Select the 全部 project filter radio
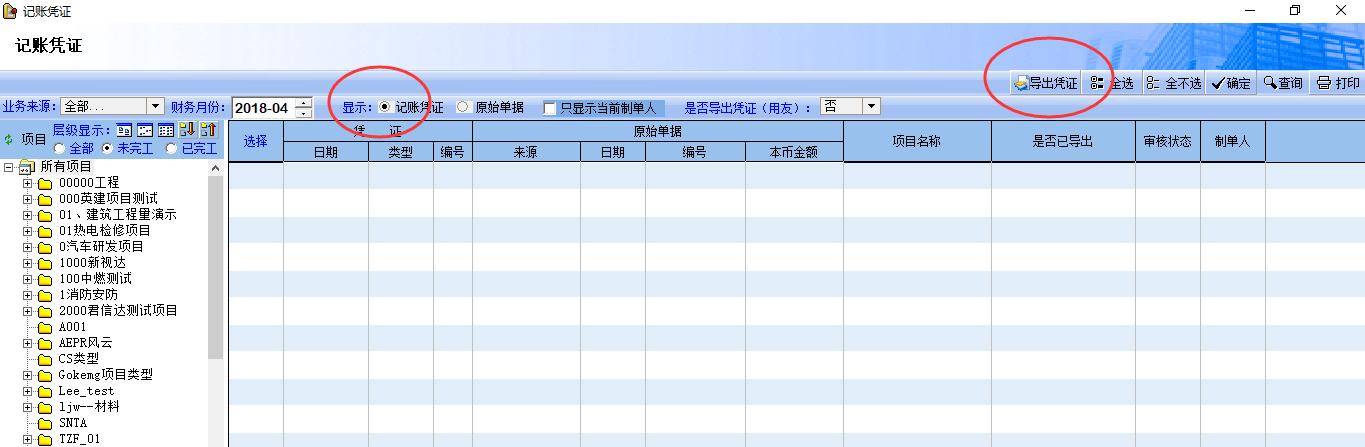Screen dimensions: 1365x447 [60, 148]
